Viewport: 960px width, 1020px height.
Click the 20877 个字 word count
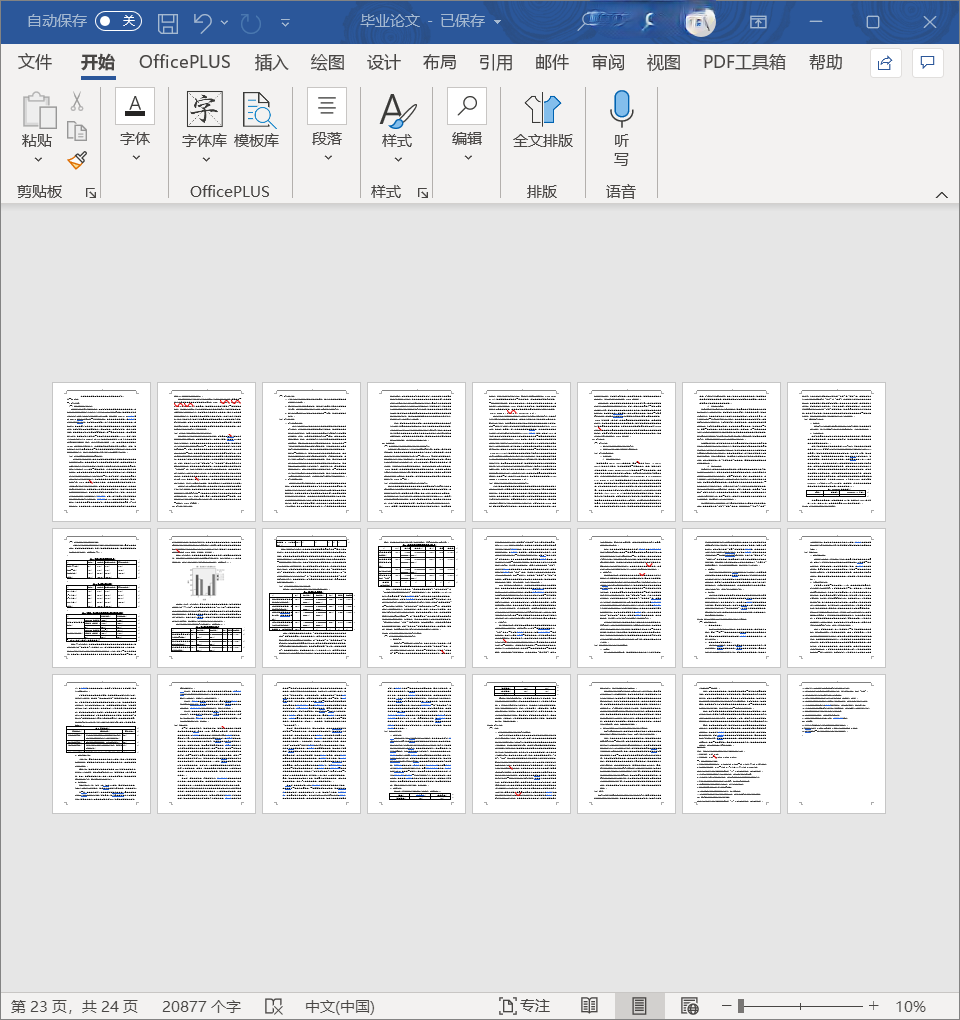[x=201, y=1006]
